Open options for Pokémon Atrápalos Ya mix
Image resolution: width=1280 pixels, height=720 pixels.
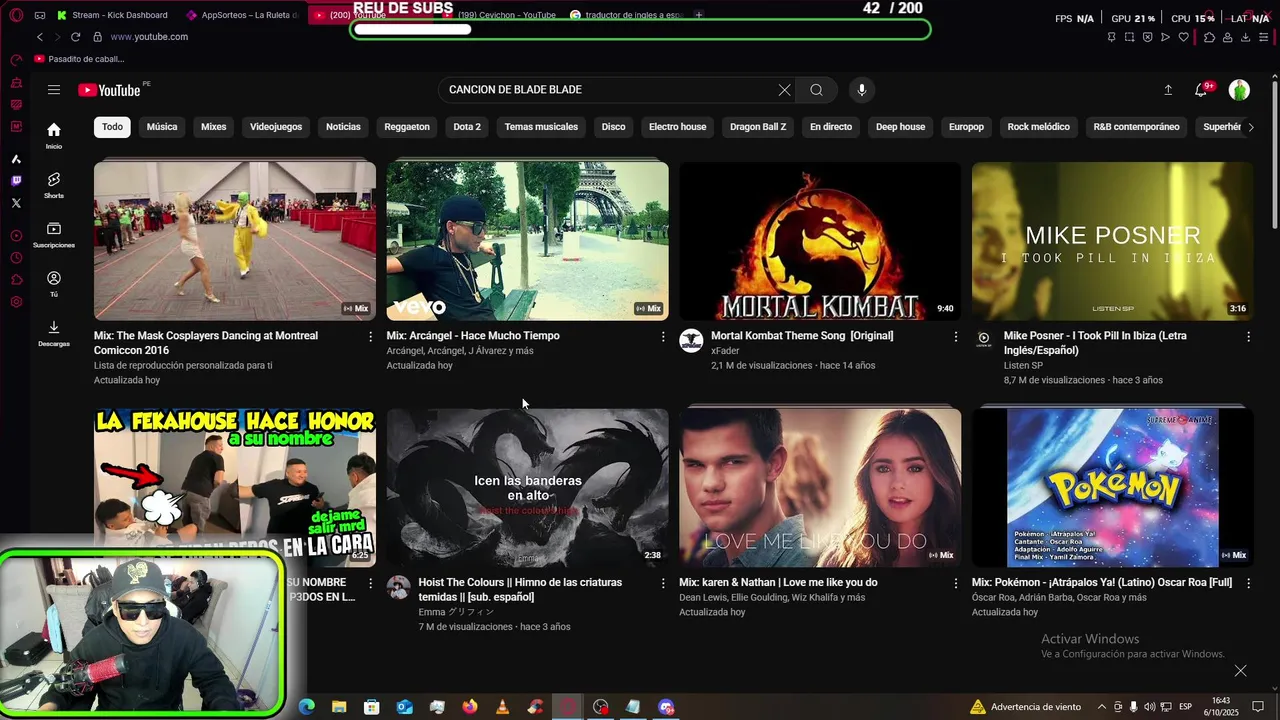(1248, 583)
